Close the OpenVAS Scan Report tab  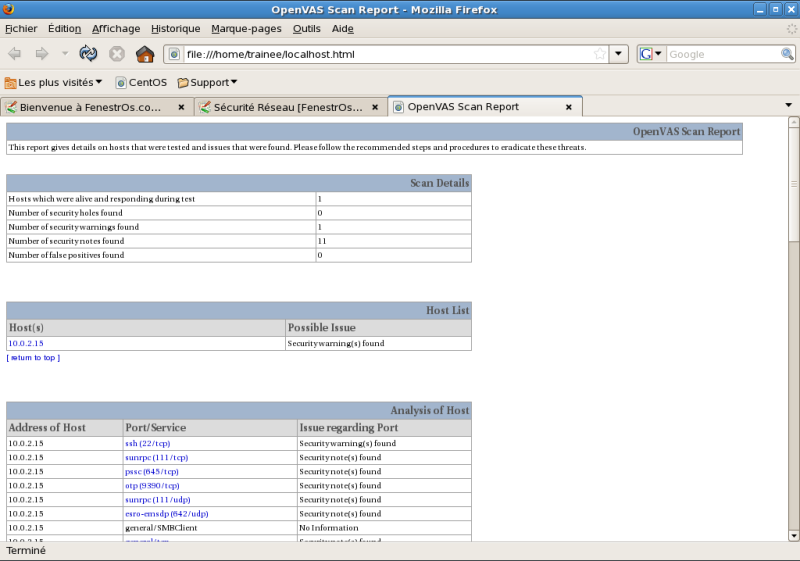(x=569, y=107)
